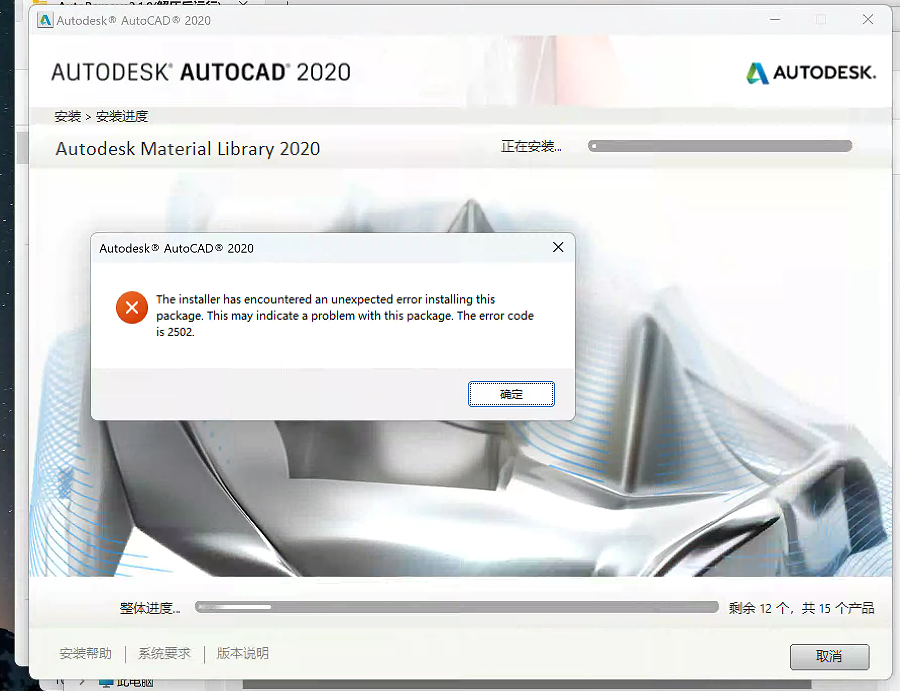Open the 安装帮助 link
Screen dimensions: 900x691
(x=86, y=654)
